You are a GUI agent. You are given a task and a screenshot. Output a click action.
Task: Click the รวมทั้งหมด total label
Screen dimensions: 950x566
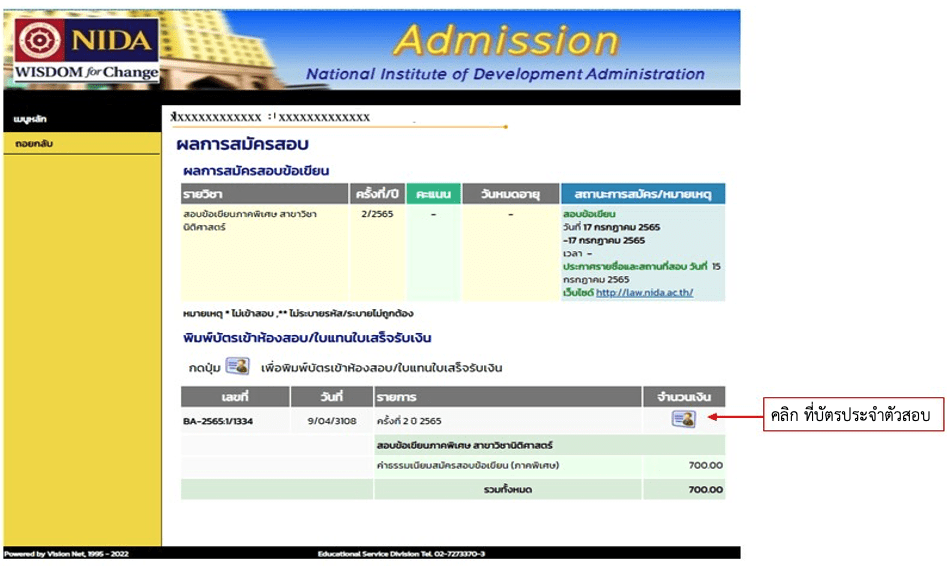click(x=508, y=490)
